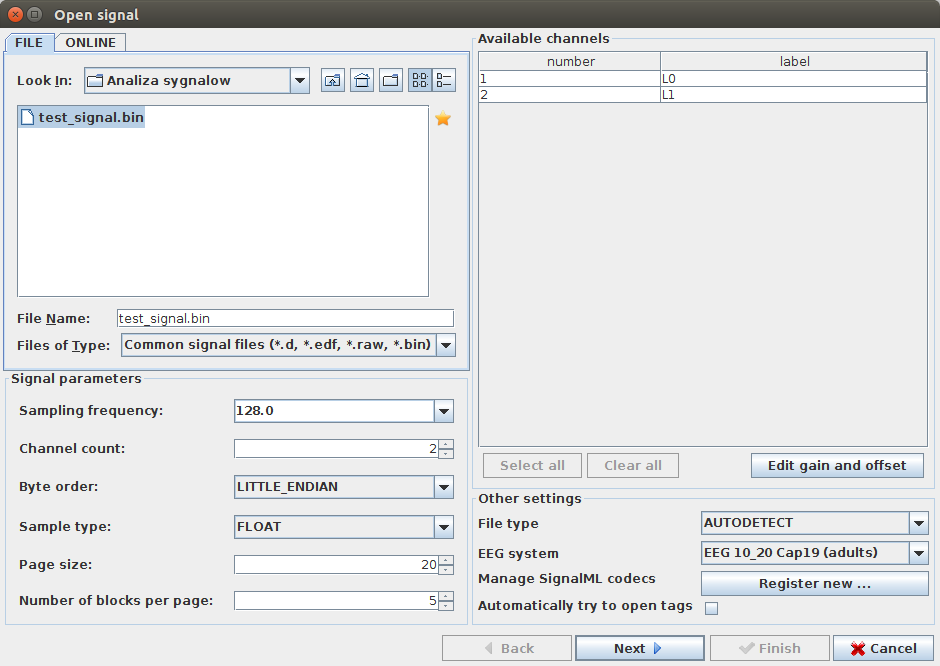Select the FILE tab
This screenshot has height=666, width=940.
point(29,43)
